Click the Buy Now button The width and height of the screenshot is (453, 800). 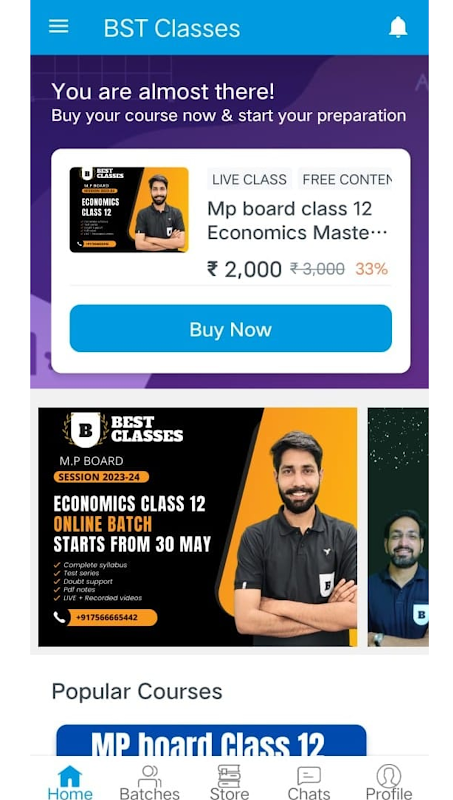[231, 329]
